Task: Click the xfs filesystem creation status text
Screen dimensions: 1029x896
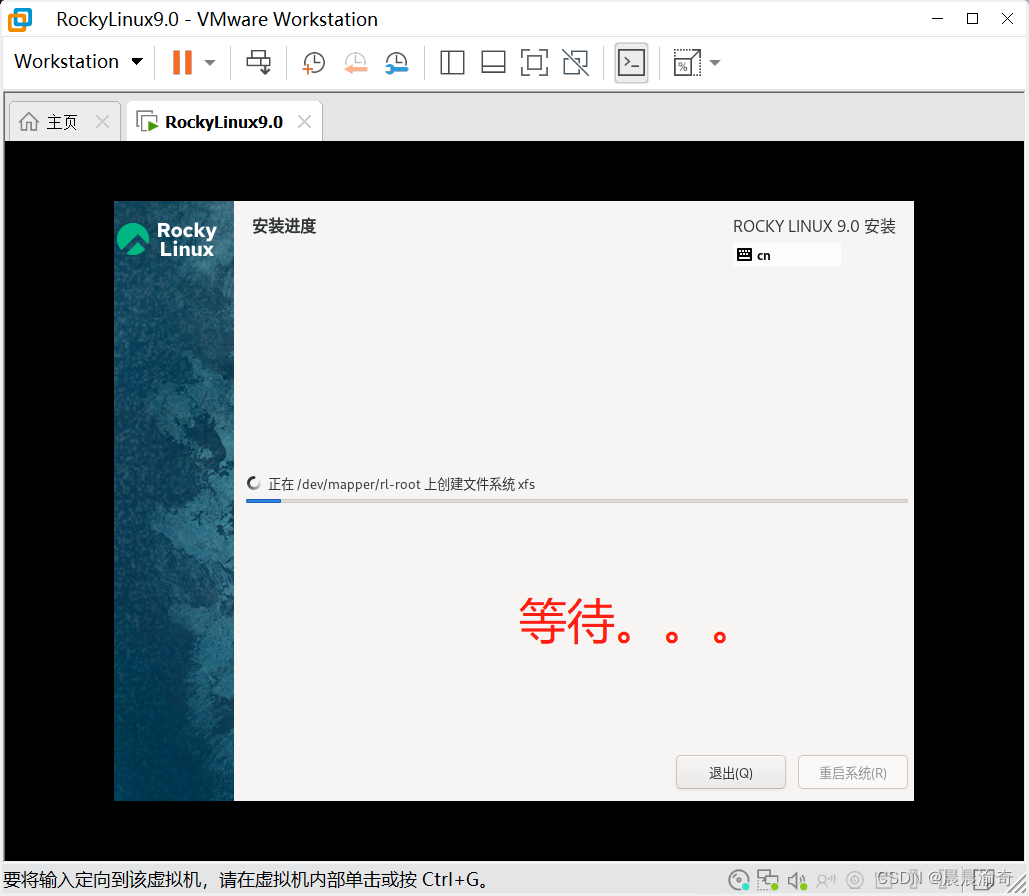Action: pyautogui.click(x=401, y=484)
